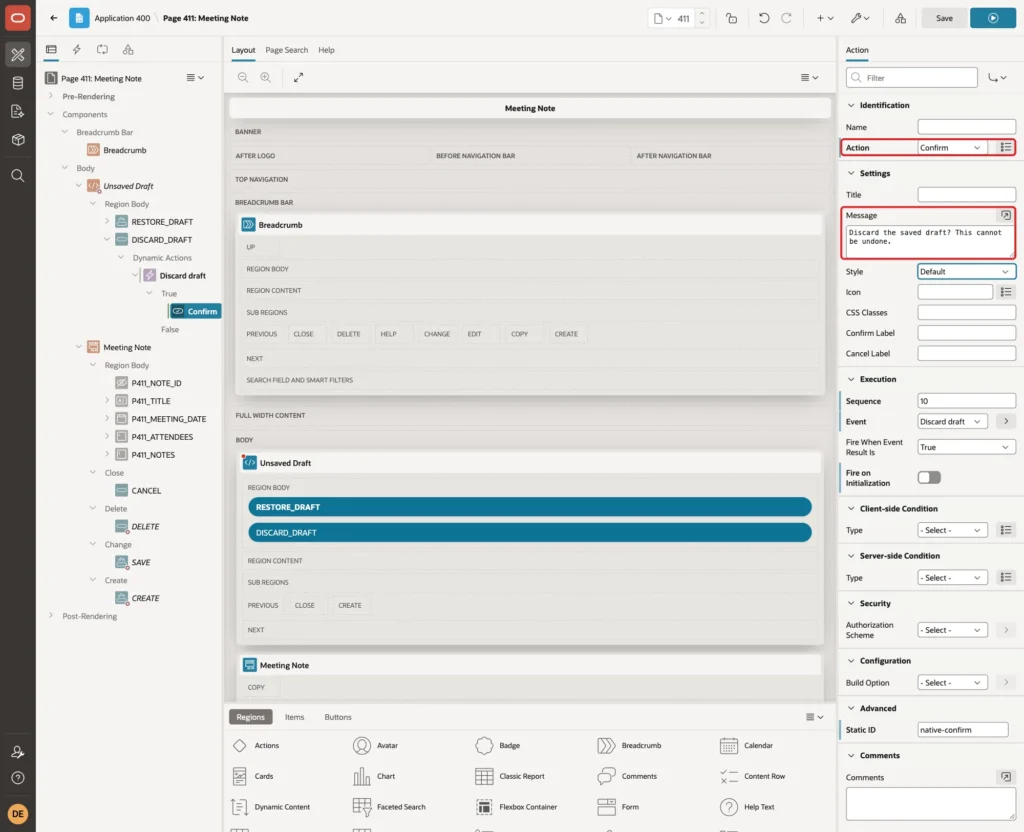The height and width of the screenshot is (832, 1024).
Task: Click the Shared Components icon in top toolbar
Action: (x=901, y=18)
